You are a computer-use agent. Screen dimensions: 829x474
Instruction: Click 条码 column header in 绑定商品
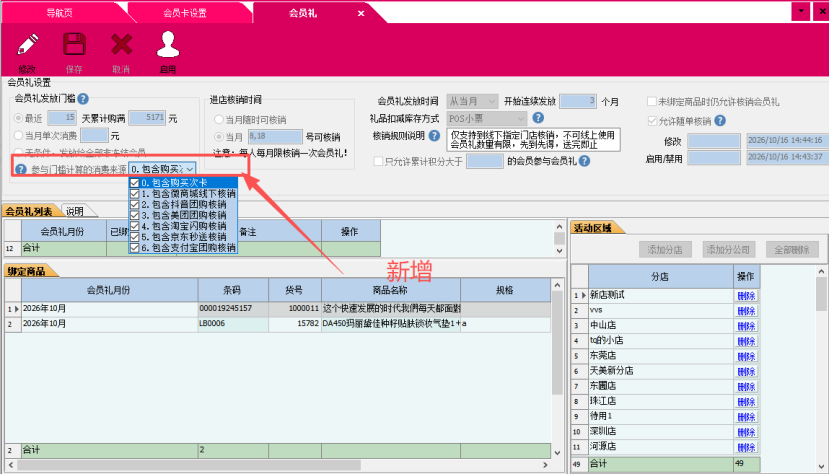[x=233, y=290]
